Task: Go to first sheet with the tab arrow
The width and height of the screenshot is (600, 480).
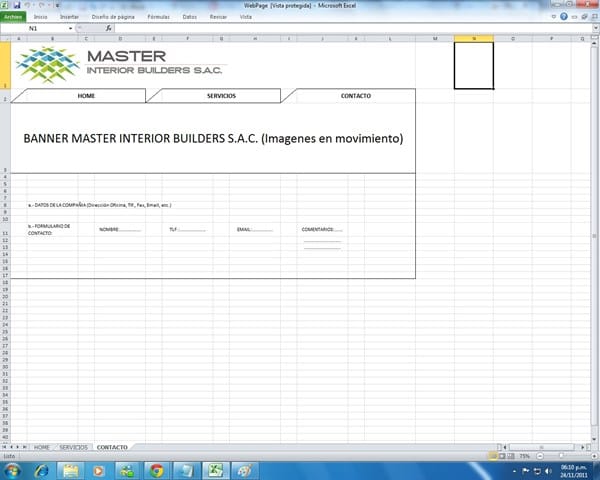Action: (4, 447)
